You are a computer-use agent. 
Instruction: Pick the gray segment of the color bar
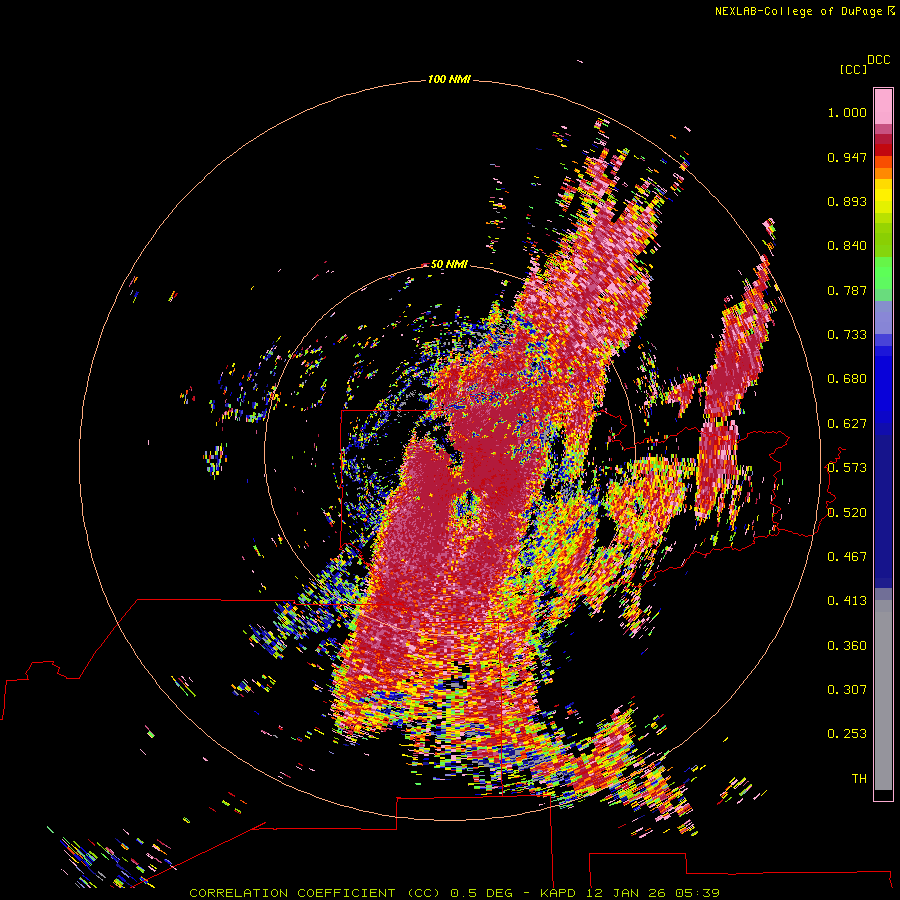tap(883, 695)
